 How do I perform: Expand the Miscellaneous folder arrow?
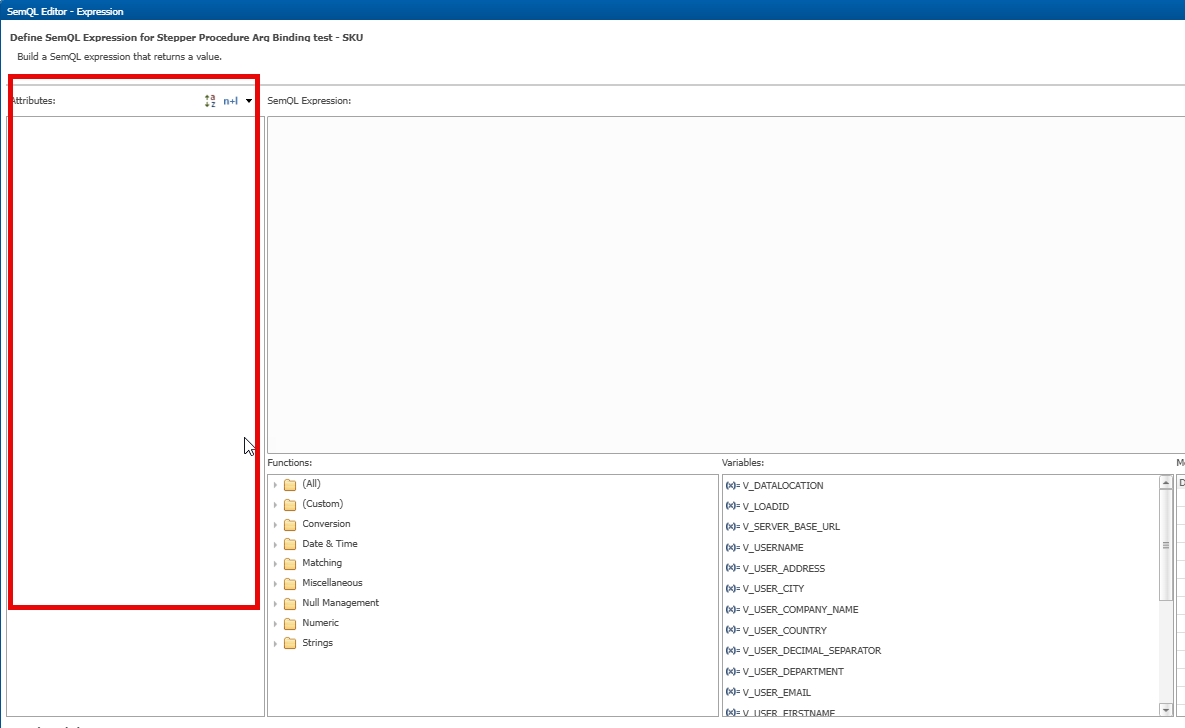tap(276, 584)
